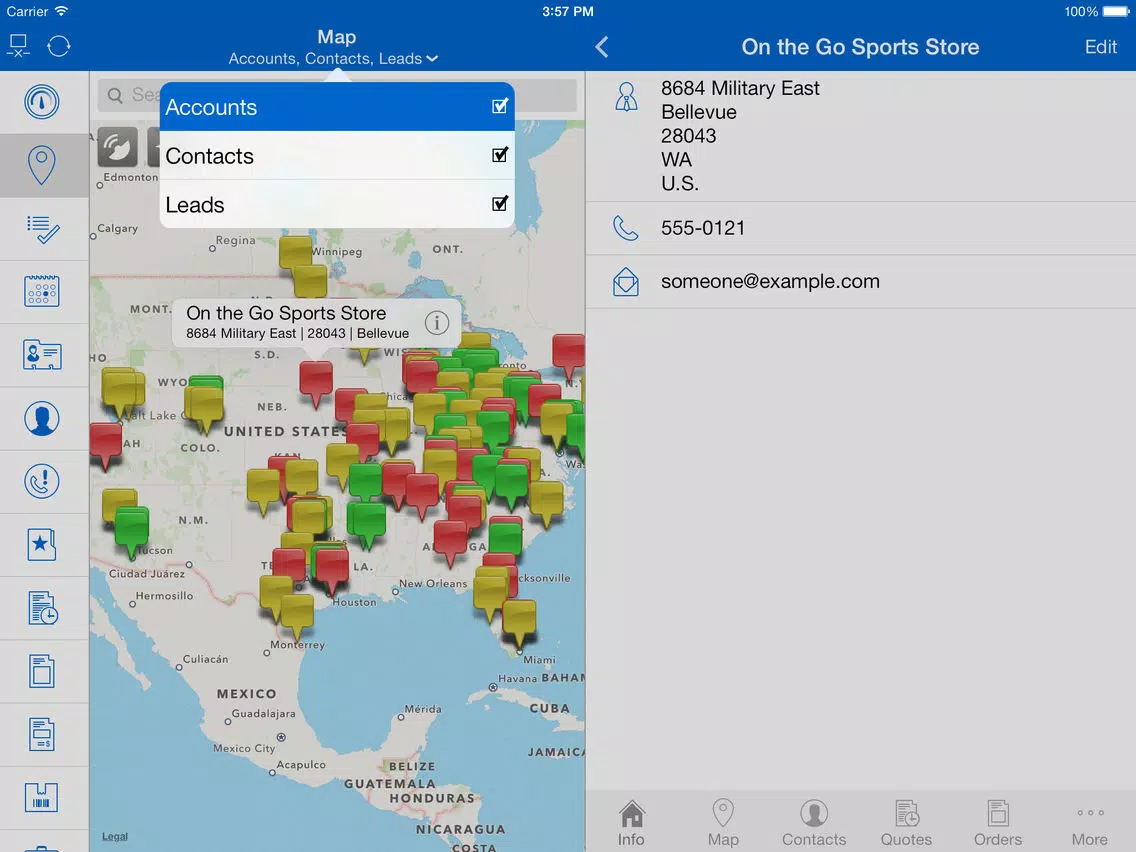Tap the On the Go Sports Store callout
1136x852 pixels.
click(317, 322)
